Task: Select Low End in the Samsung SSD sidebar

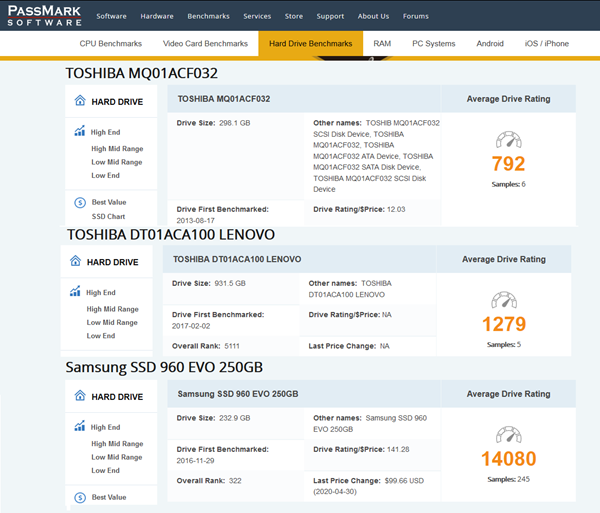Action: 105,470
